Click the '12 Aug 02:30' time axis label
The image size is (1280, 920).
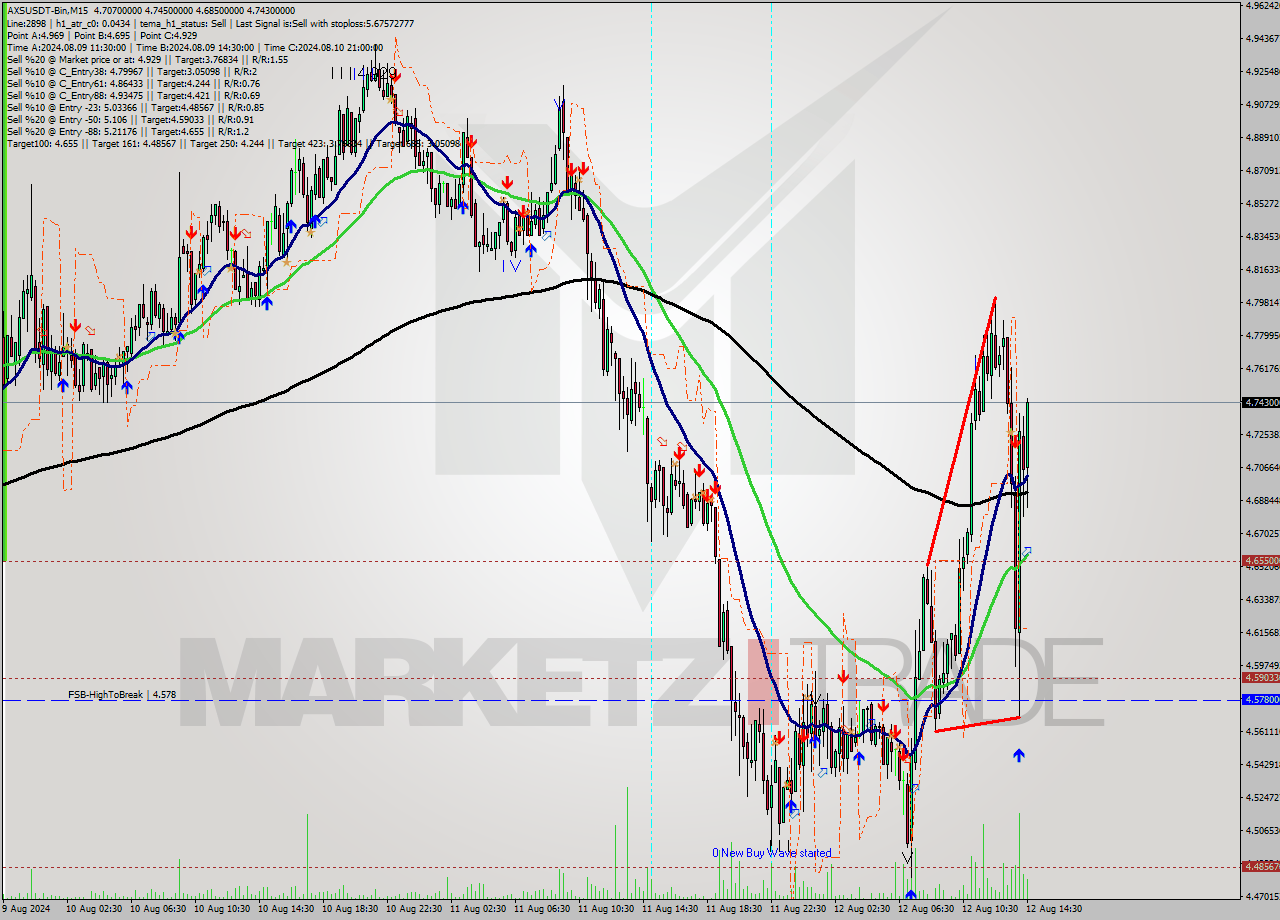862,909
